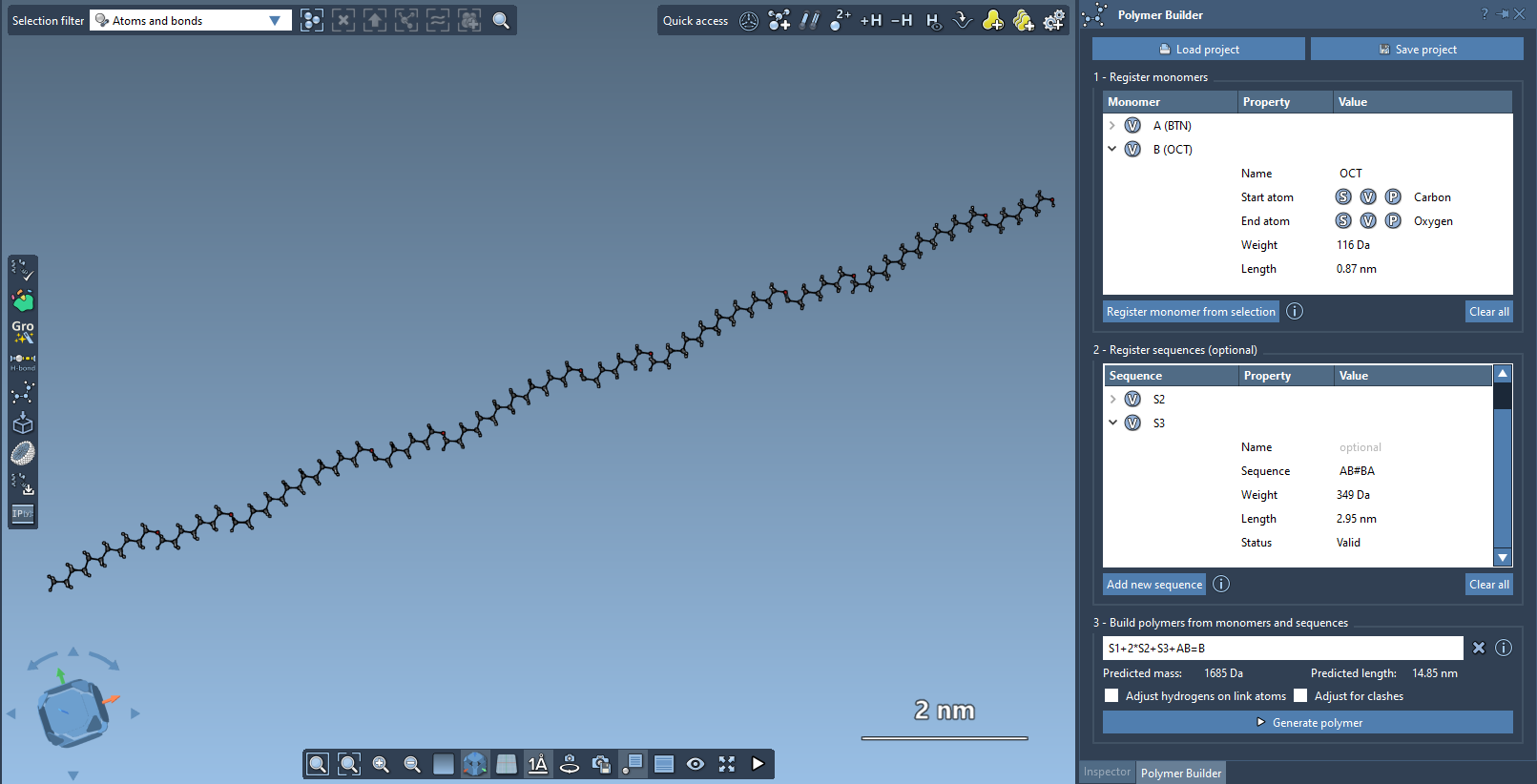Toggle the viewport visibility eye icon
Viewport: 1537px width, 784px height.
(696, 764)
